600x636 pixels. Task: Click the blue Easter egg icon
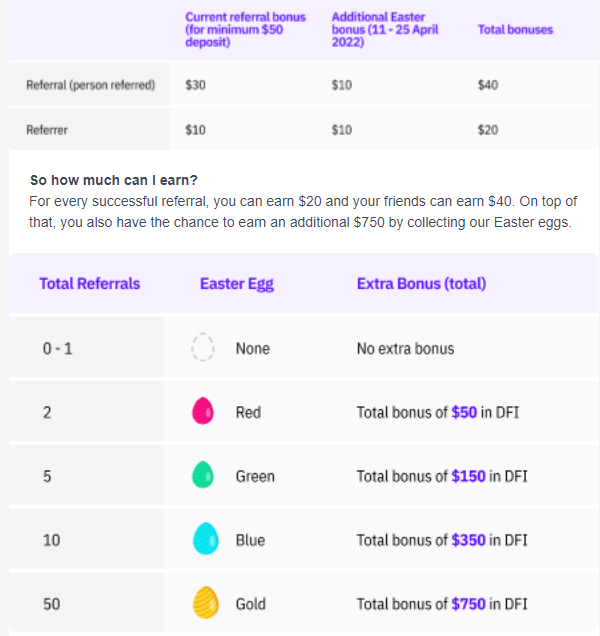coord(204,540)
